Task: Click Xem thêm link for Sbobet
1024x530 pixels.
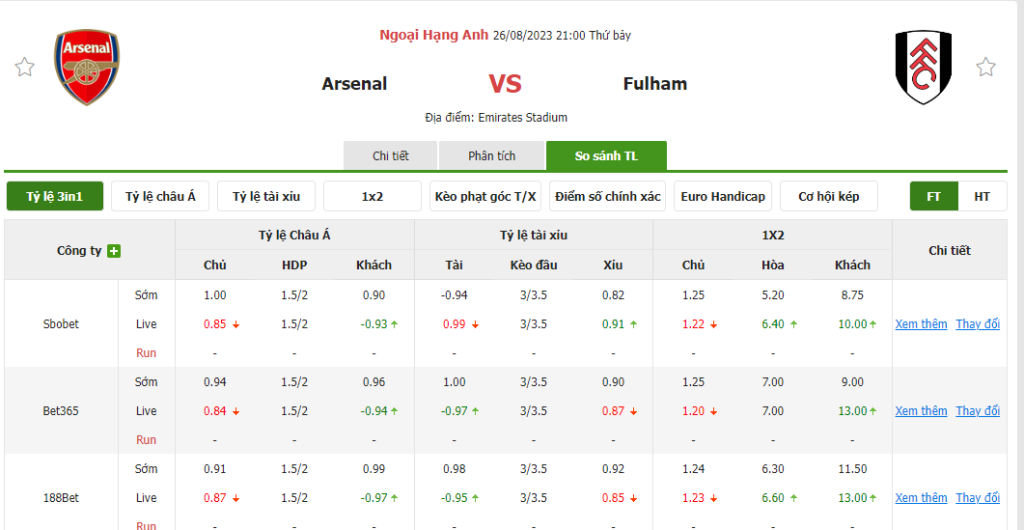Action: (921, 324)
